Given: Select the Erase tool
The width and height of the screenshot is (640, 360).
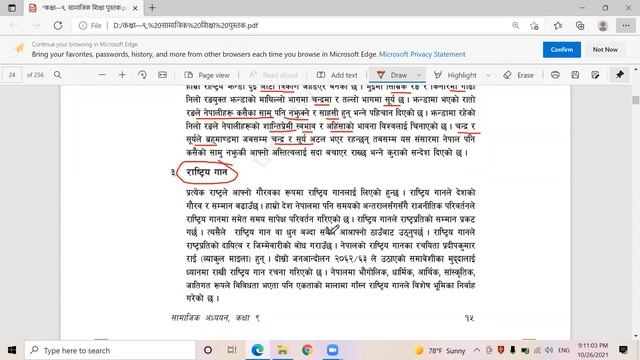Looking at the screenshot, I should 519,75.
